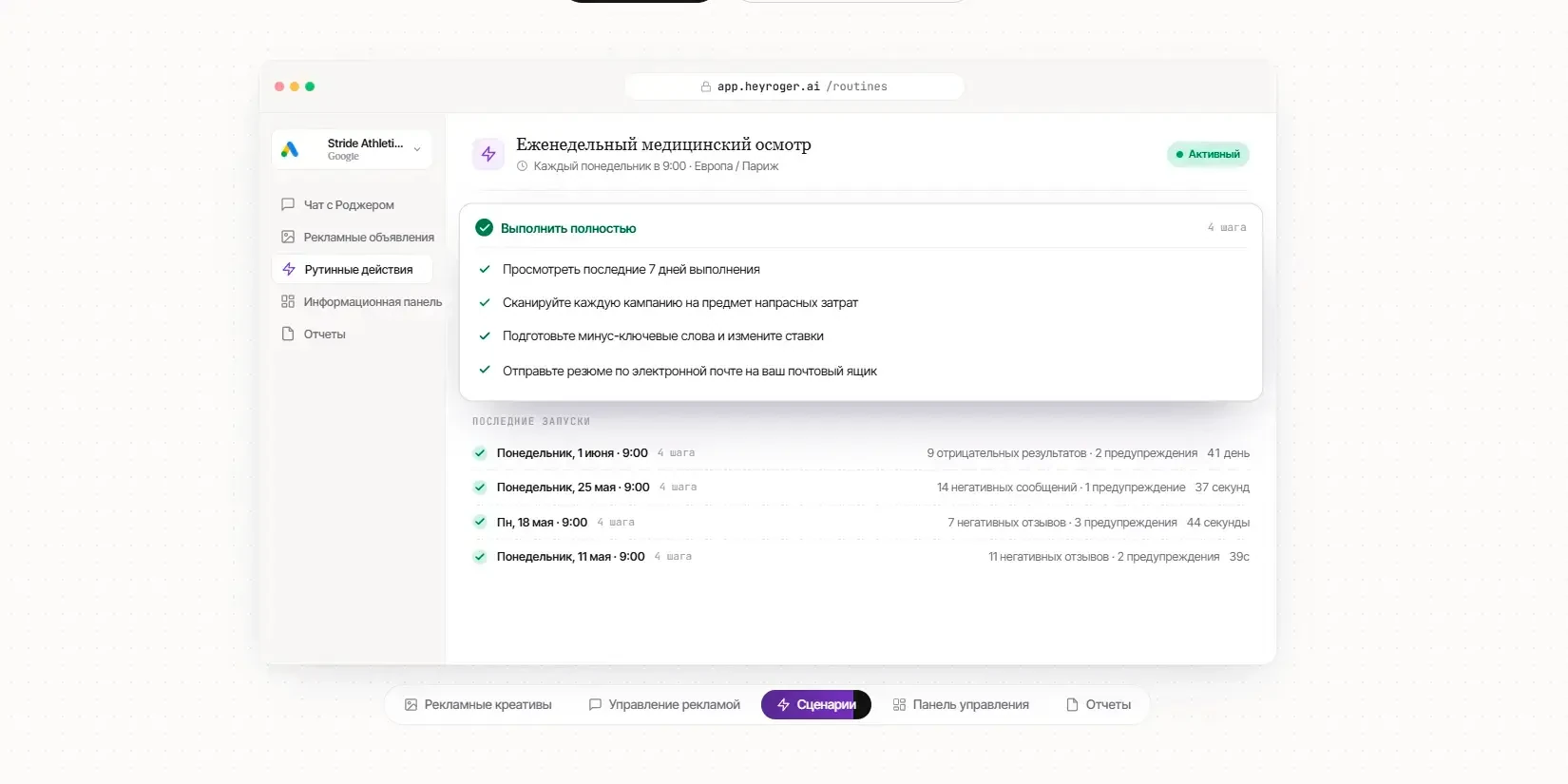
Task: Expand the Stride Athletic account dropdown chevron
Action: [x=417, y=149]
